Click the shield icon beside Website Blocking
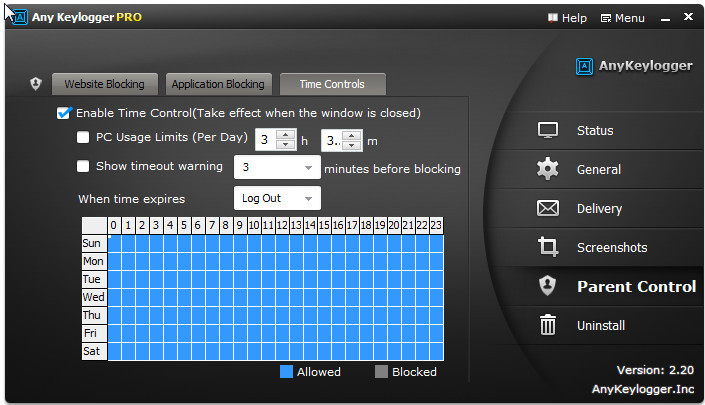The height and width of the screenshot is (405, 705). point(36,84)
